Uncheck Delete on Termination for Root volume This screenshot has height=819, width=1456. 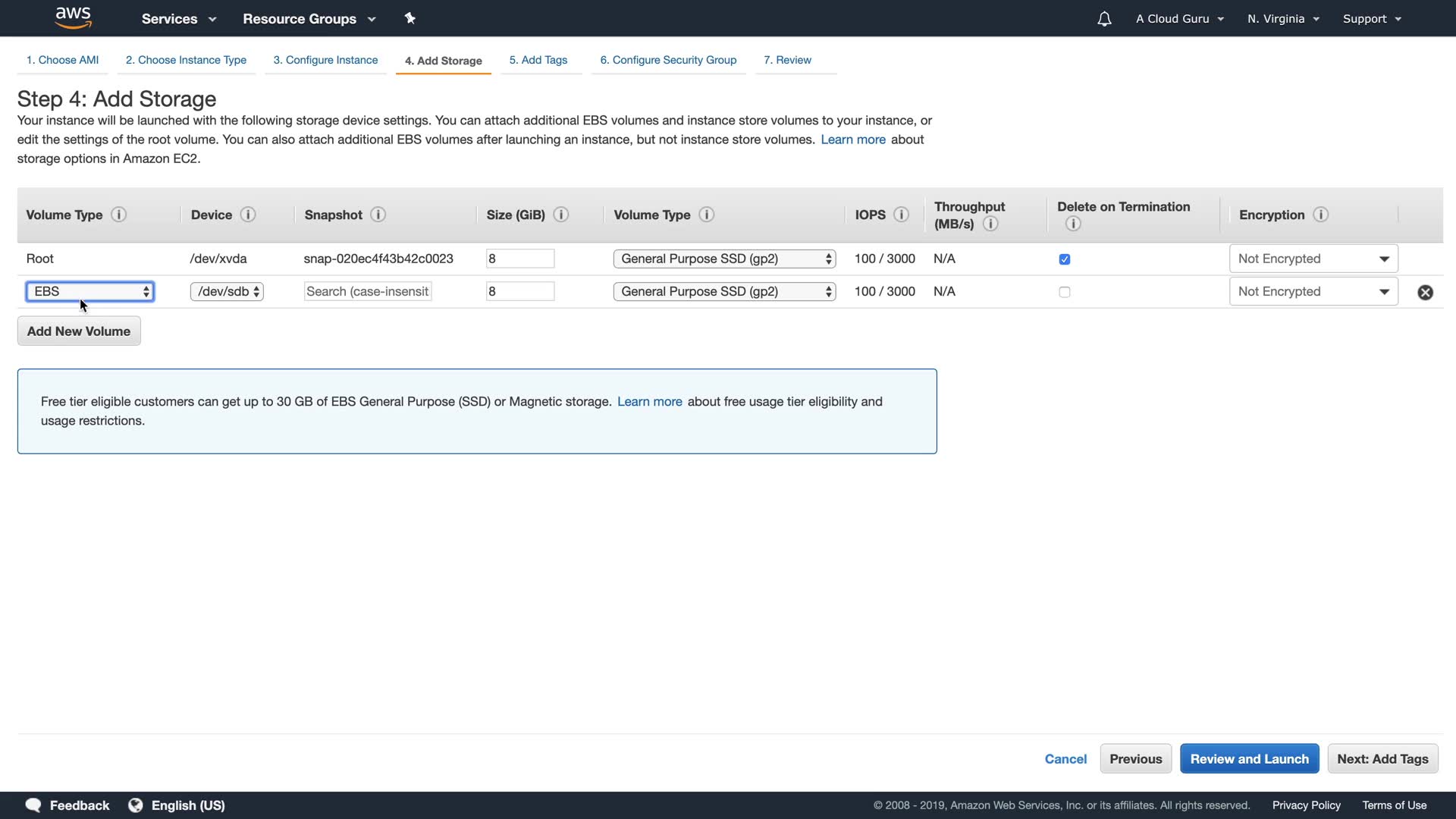coord(1065,259)
